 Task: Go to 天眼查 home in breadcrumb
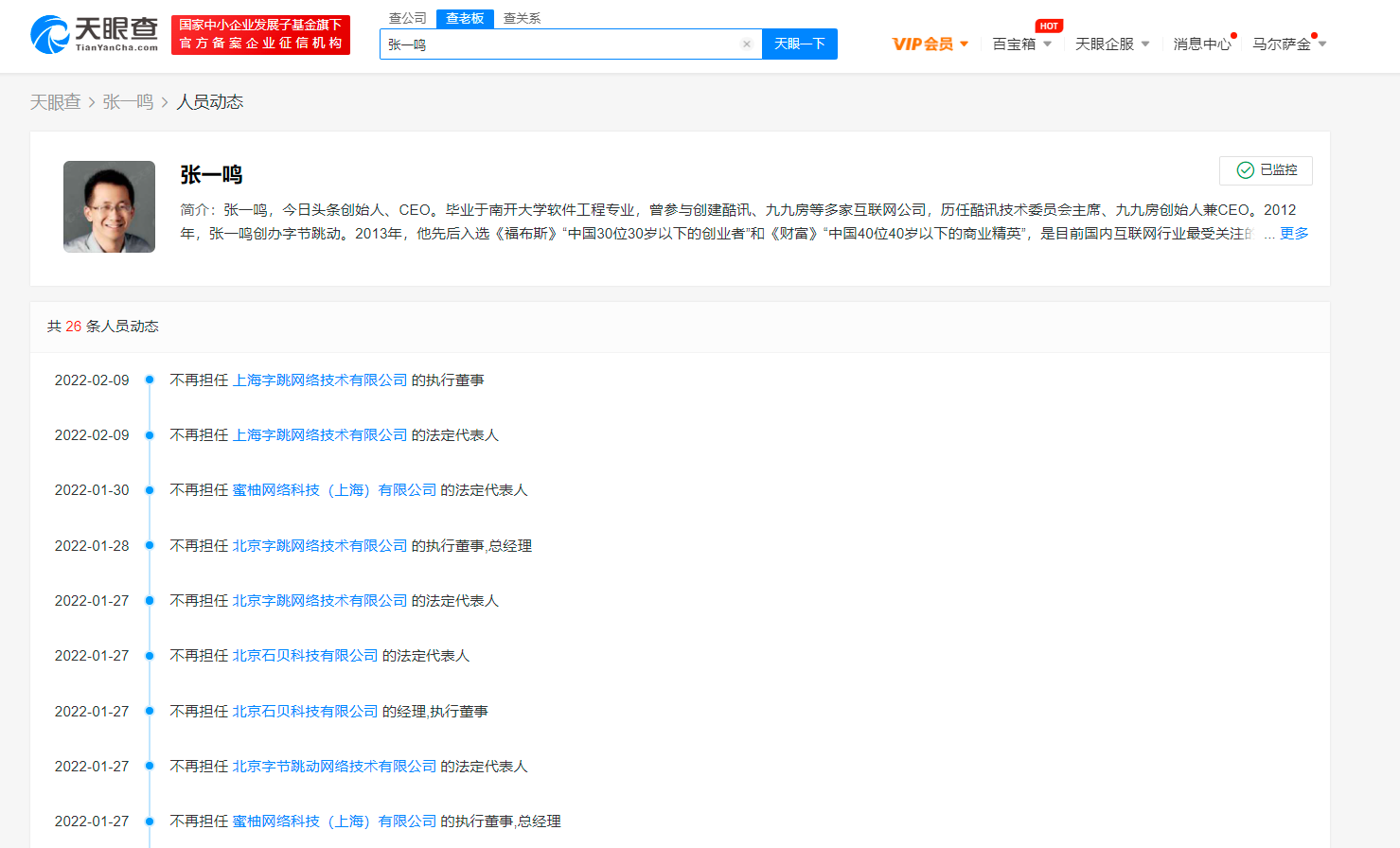(55, 102)
